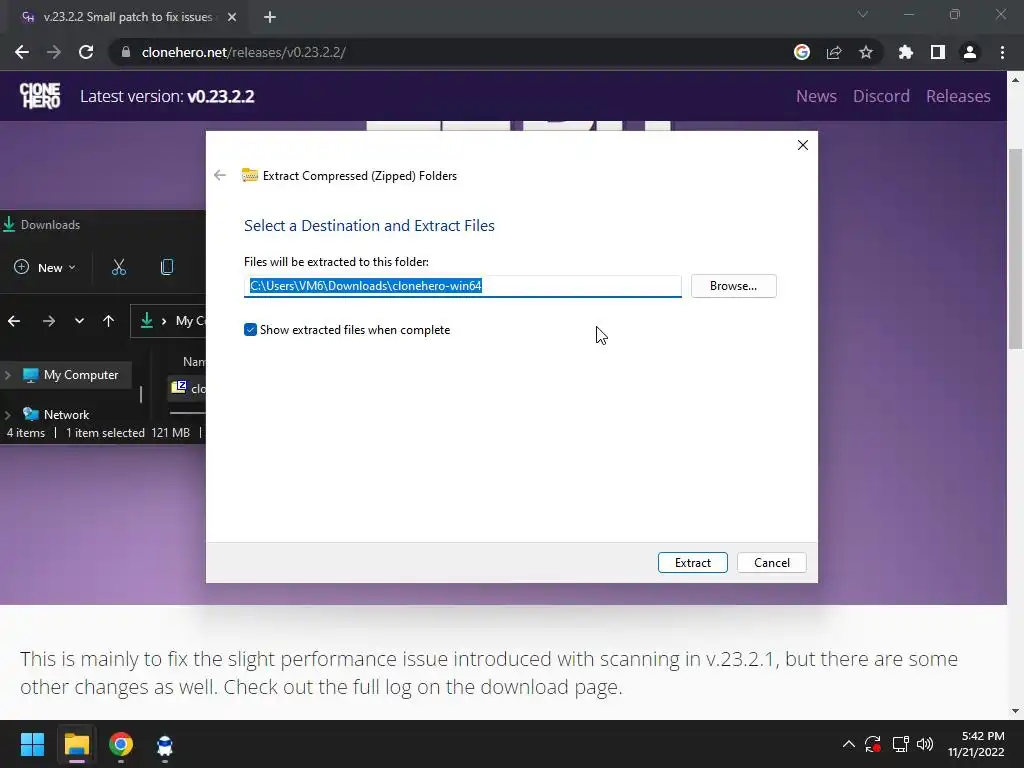The height and width of the screenshot is (768, 1024).
Task: Open Chrome extensions puzzle icon
Action: [906, 52]
